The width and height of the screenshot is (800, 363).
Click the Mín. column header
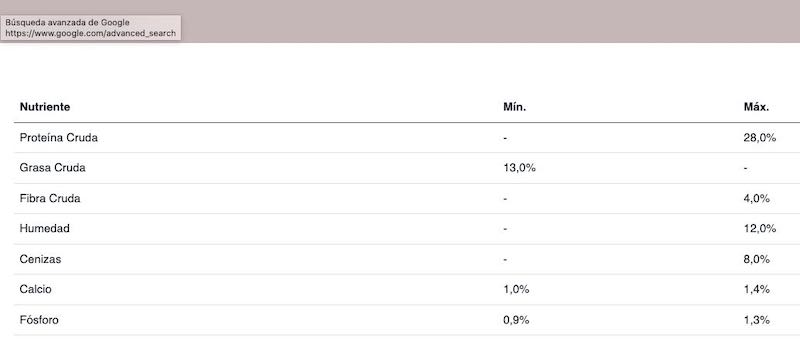point(514,107)
